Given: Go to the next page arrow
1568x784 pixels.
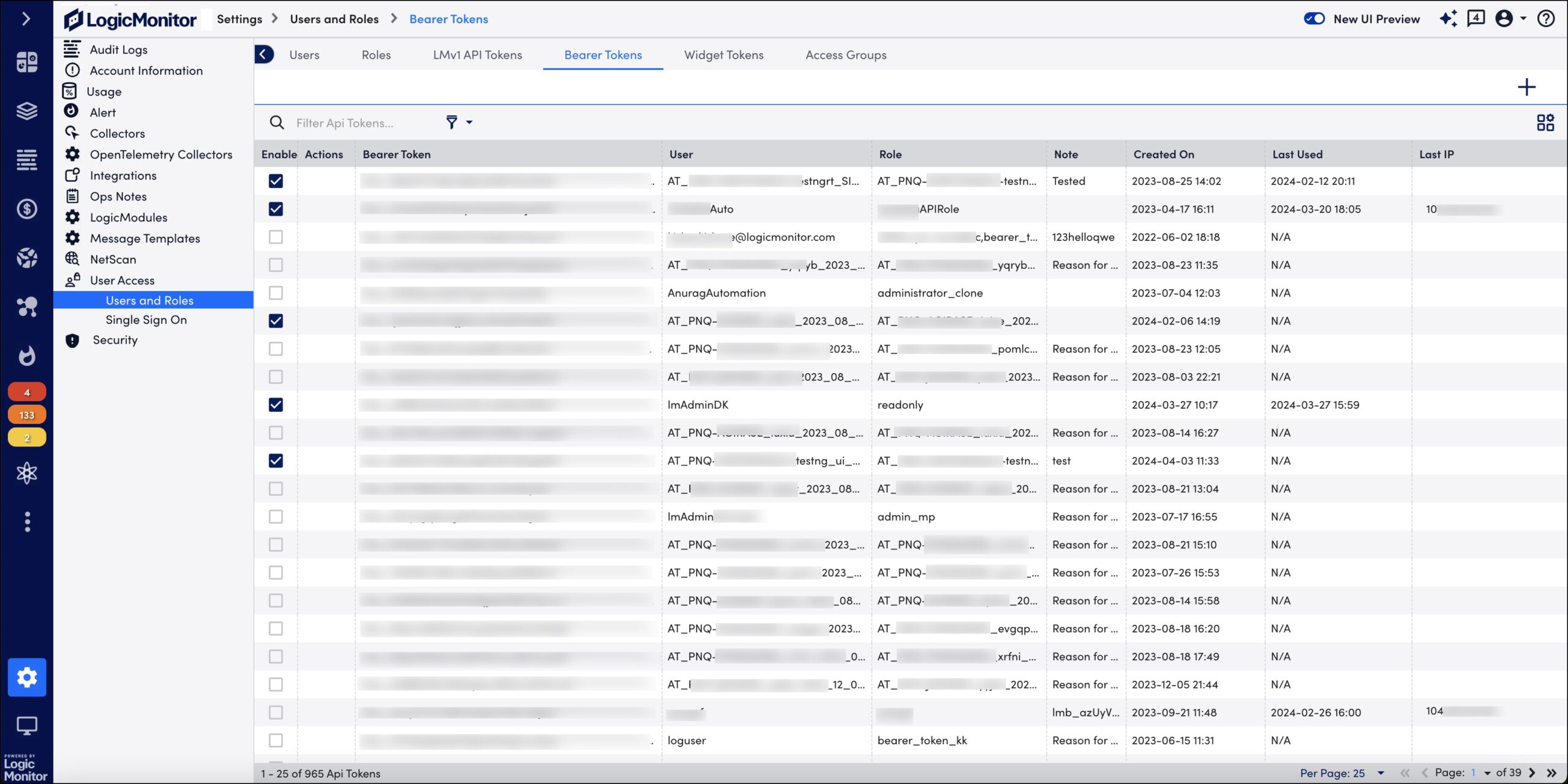Looking at the screenshot, I should (1532, 773).
